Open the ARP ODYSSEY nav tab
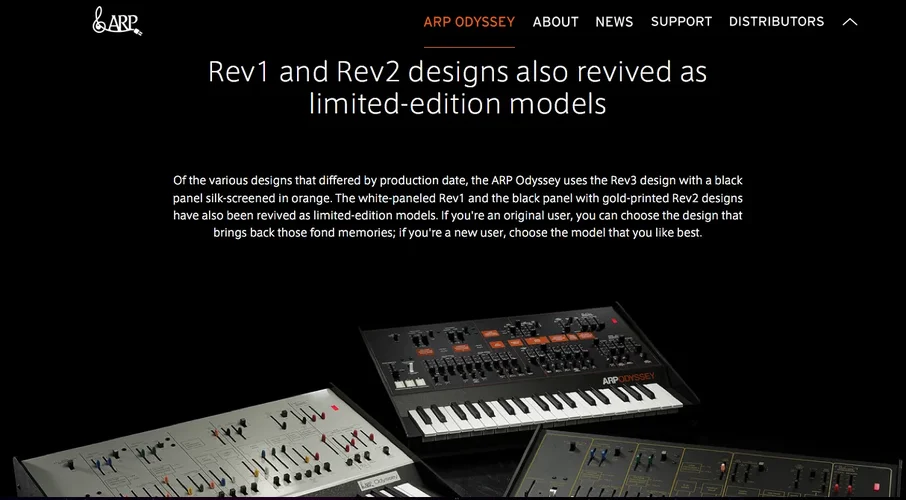906x500 pixels. click(x=469, y=22)
